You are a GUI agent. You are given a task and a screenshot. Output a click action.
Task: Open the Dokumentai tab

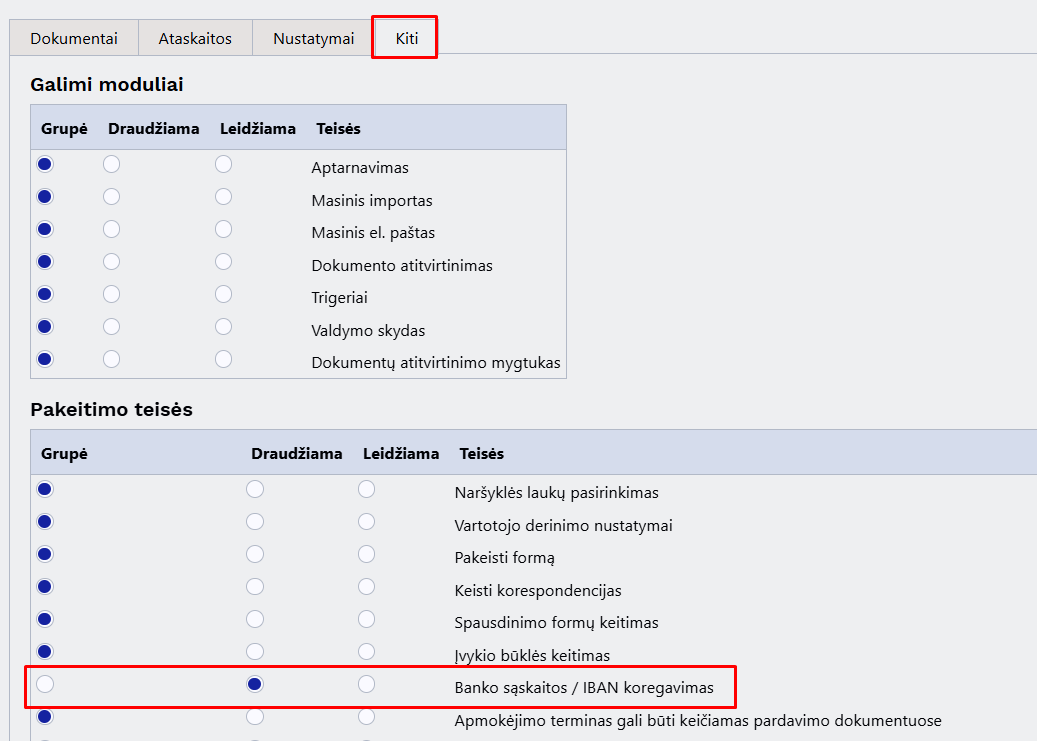[73, 39]
